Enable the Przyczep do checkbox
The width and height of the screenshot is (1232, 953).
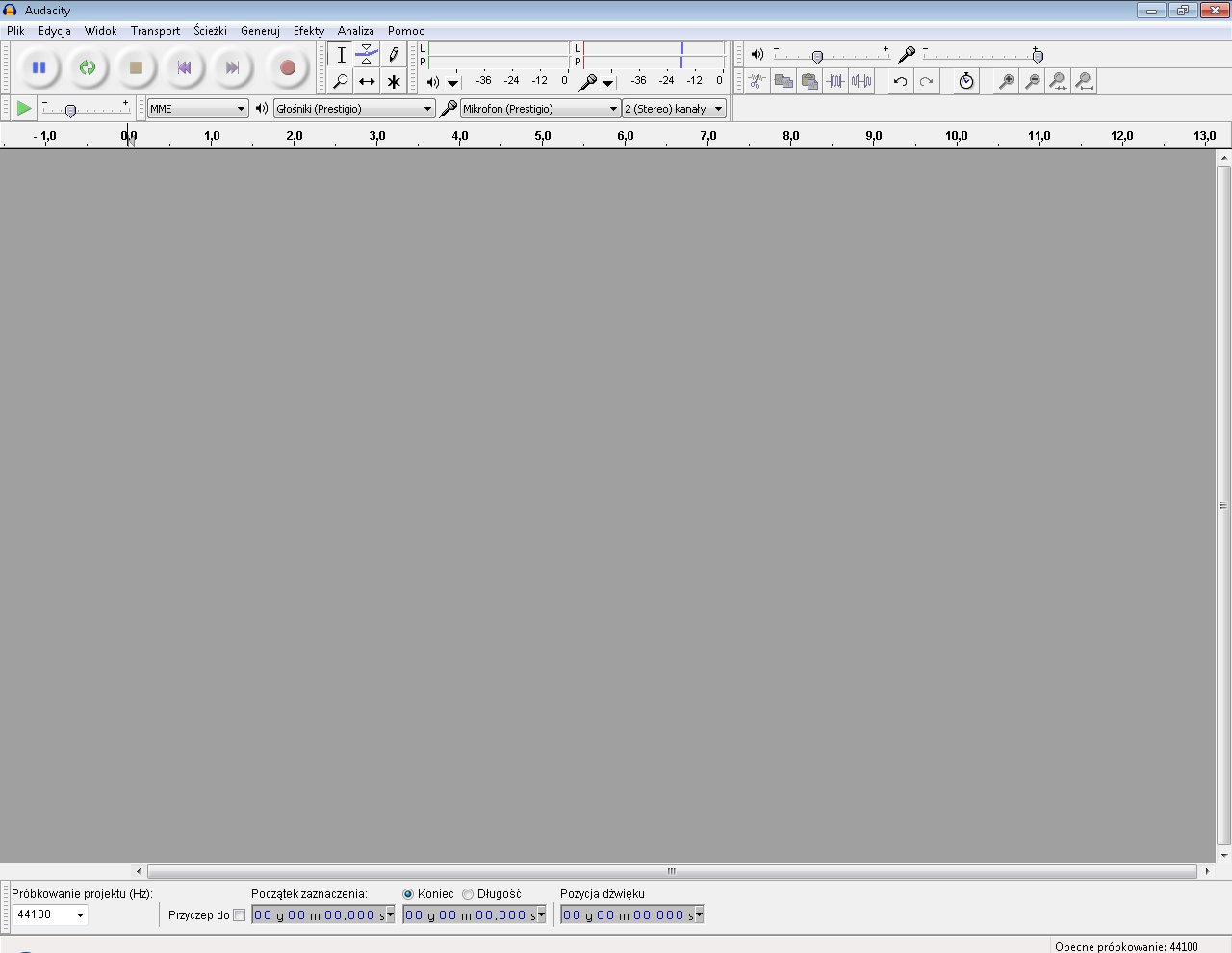239,915
